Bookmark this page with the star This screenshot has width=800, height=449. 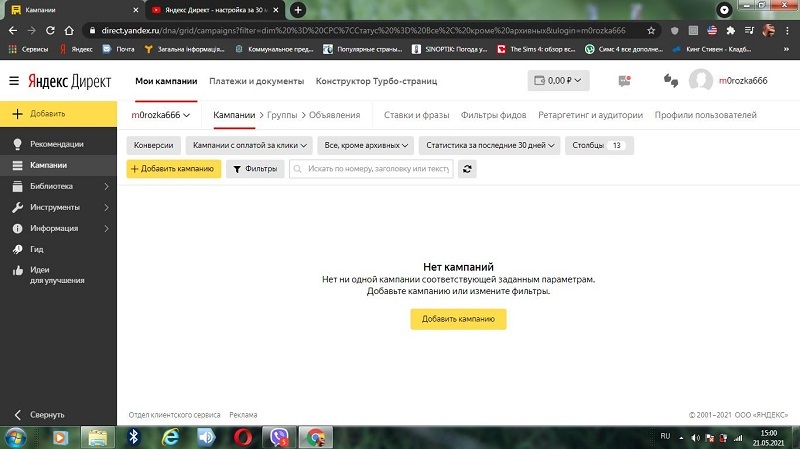651,31
